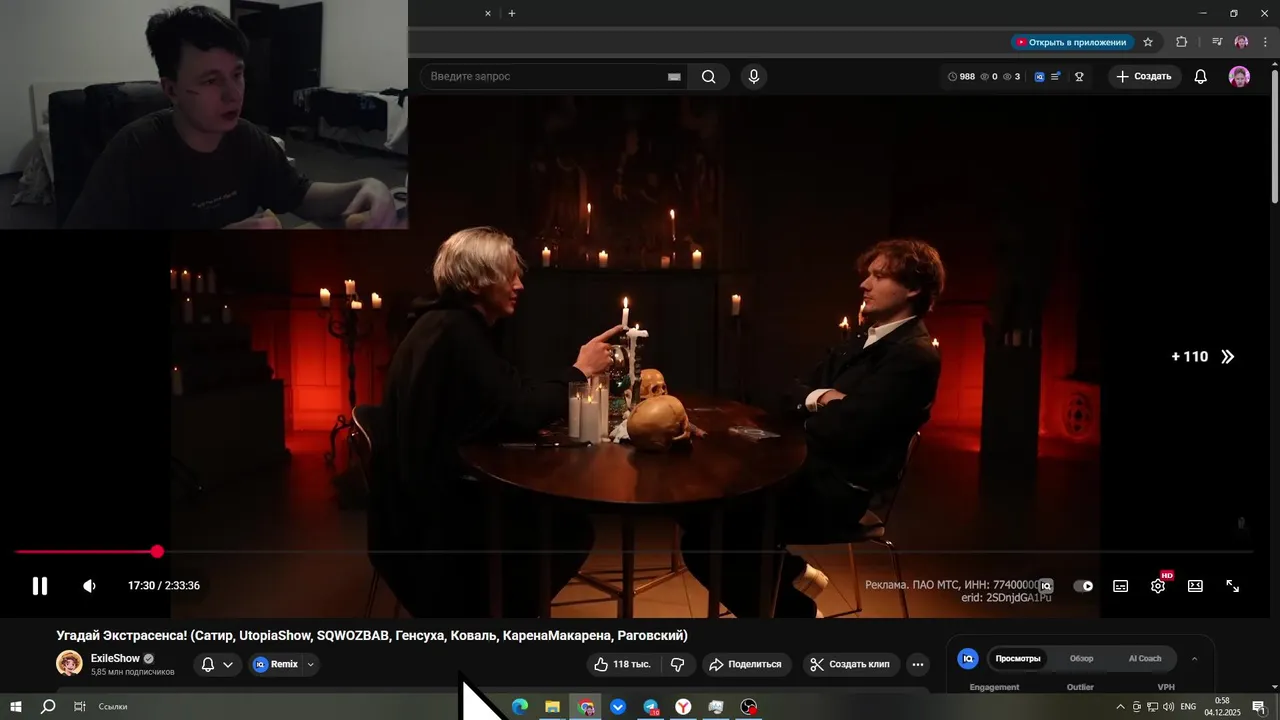Open Chrome profile avatar

click(x=1241, y=42)
